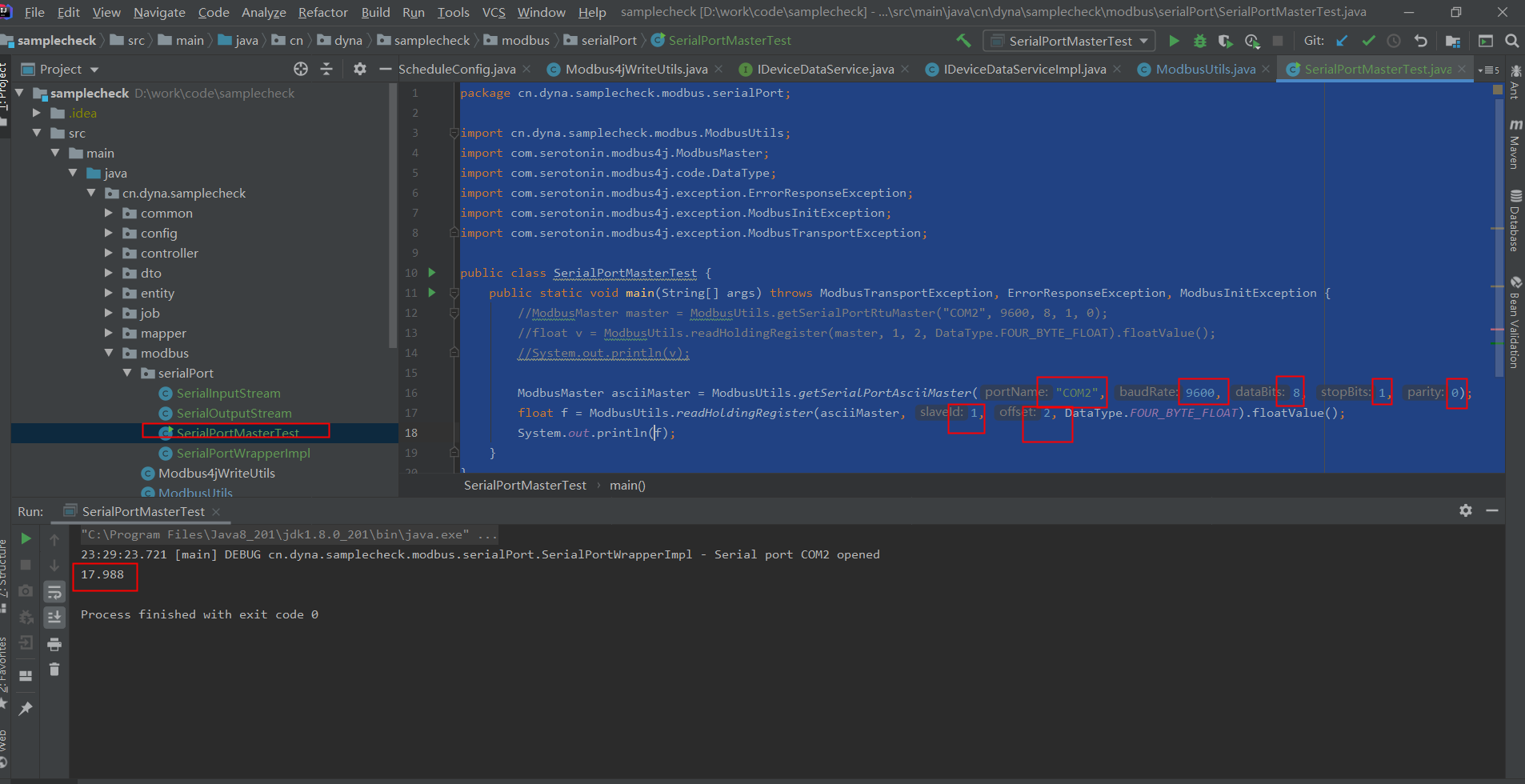
Task: Click serialPort in the breadcrumb bar
Action: coord(610,40)
